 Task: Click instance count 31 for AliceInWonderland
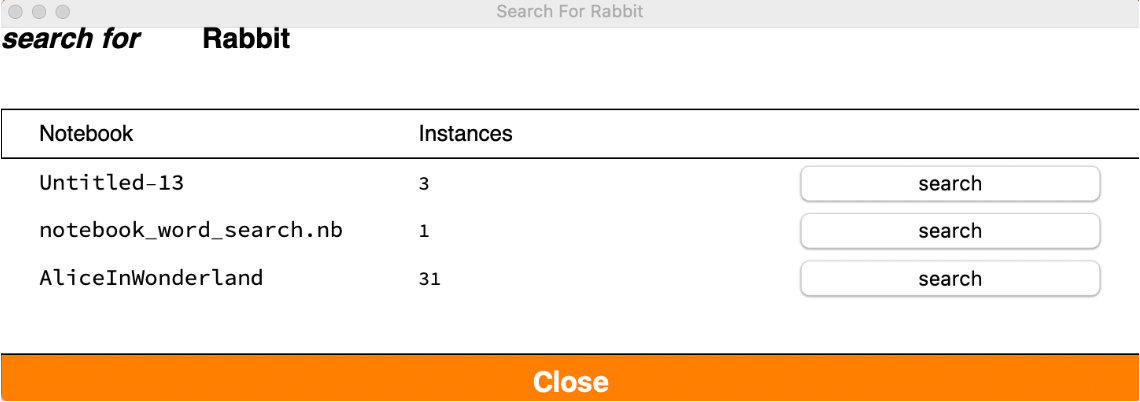(x=430, y=279)
